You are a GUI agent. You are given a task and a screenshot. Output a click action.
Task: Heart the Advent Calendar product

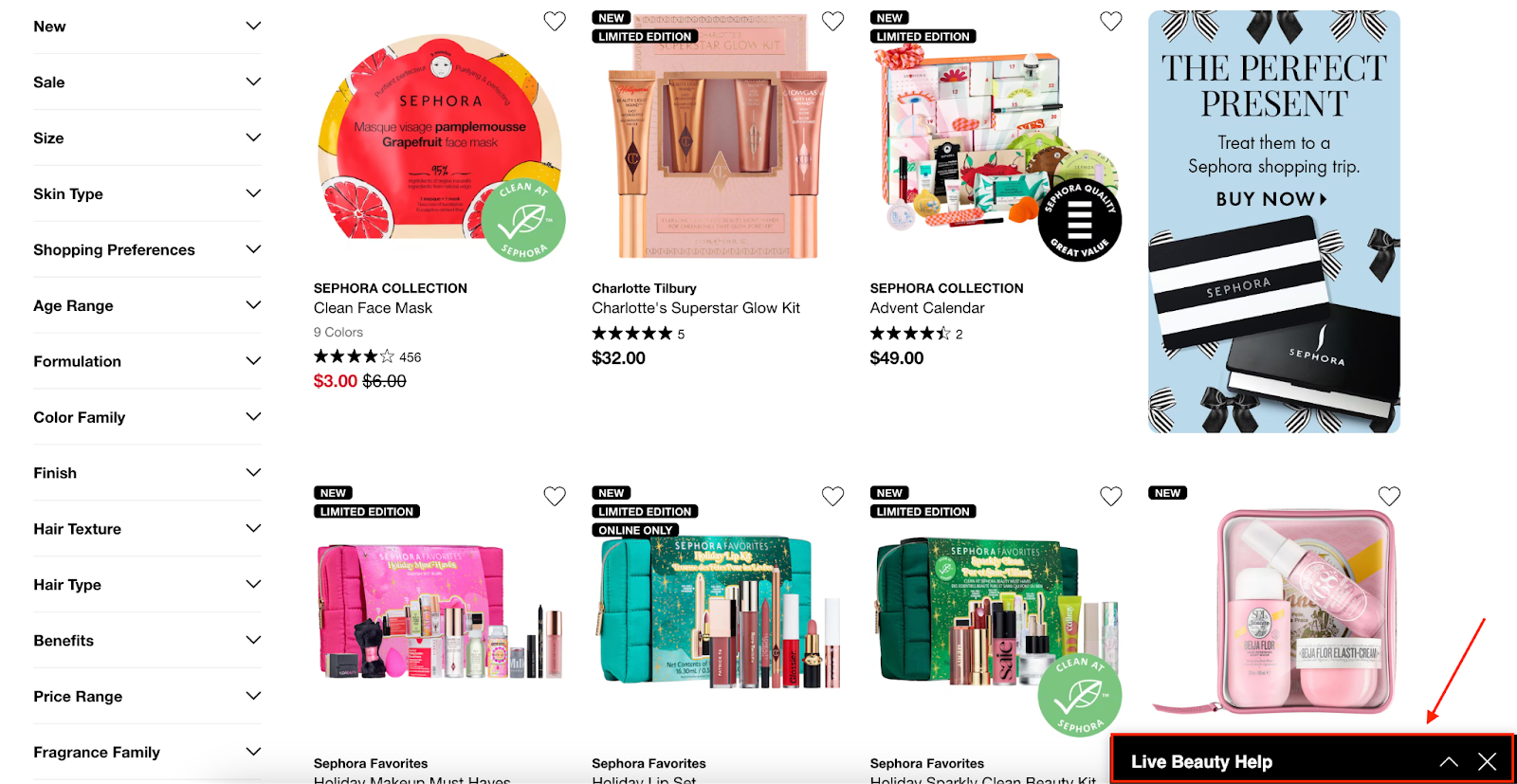pyautogui.click(x=1111, y=21)
